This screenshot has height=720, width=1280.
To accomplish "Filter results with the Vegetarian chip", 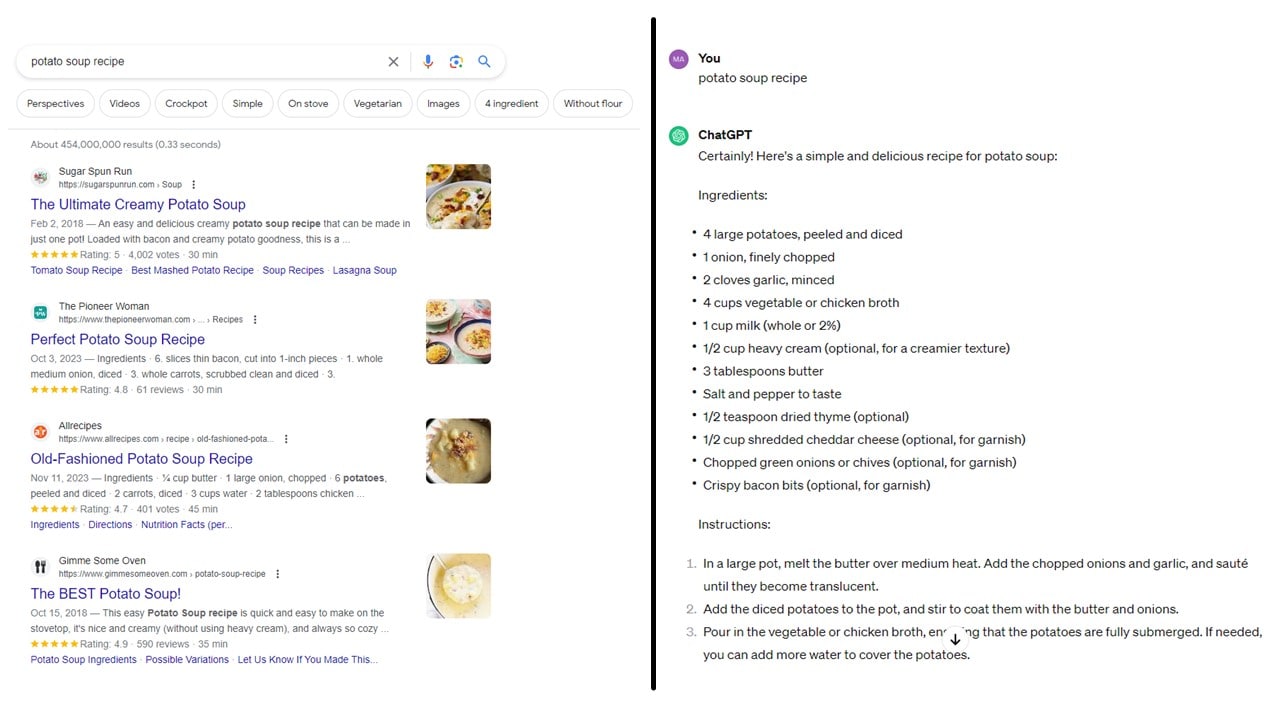I will (x=377, y=103).
